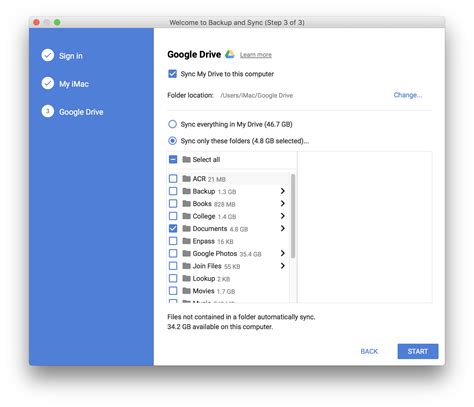Check the College folder checkbox
The width and height of the screenshot is (474, 407).
[x=173, y=216]
